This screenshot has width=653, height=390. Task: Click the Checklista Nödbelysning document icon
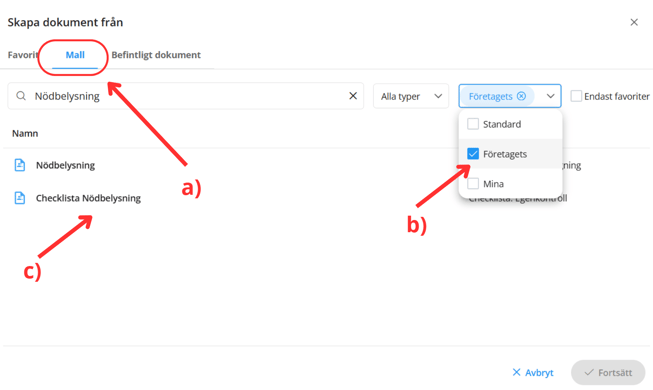(x=20, y=198)
